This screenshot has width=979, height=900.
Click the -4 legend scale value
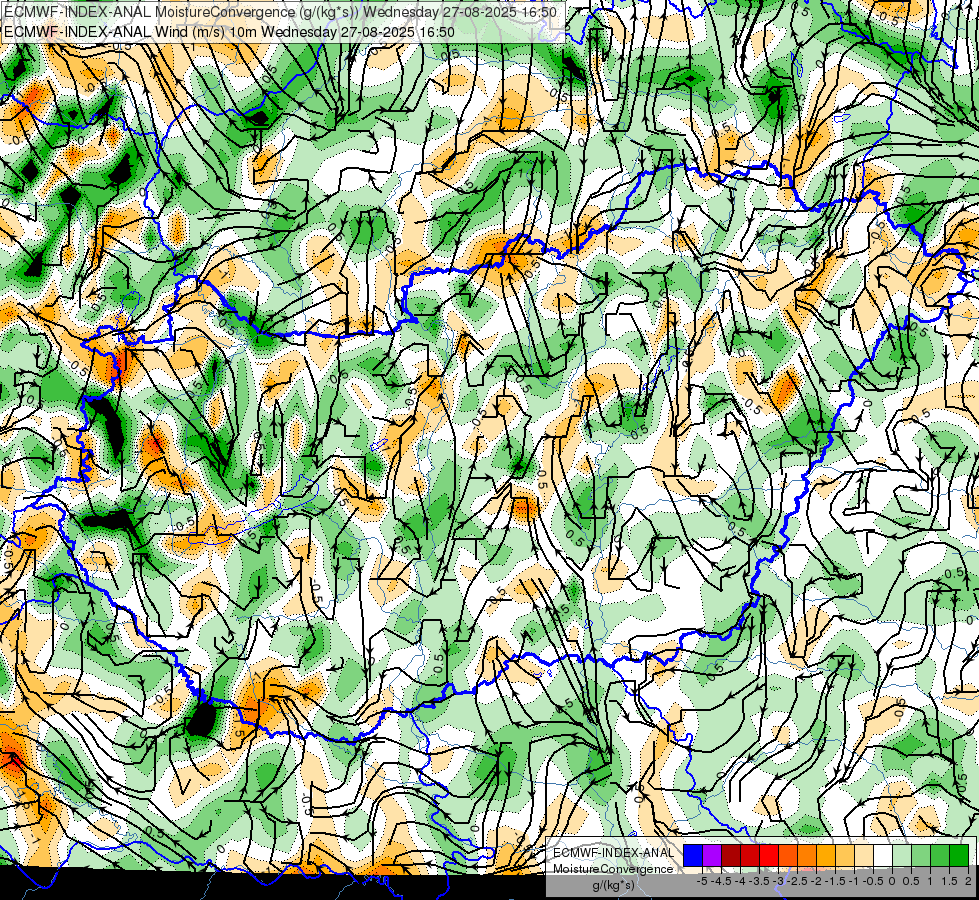click(740, 881)
